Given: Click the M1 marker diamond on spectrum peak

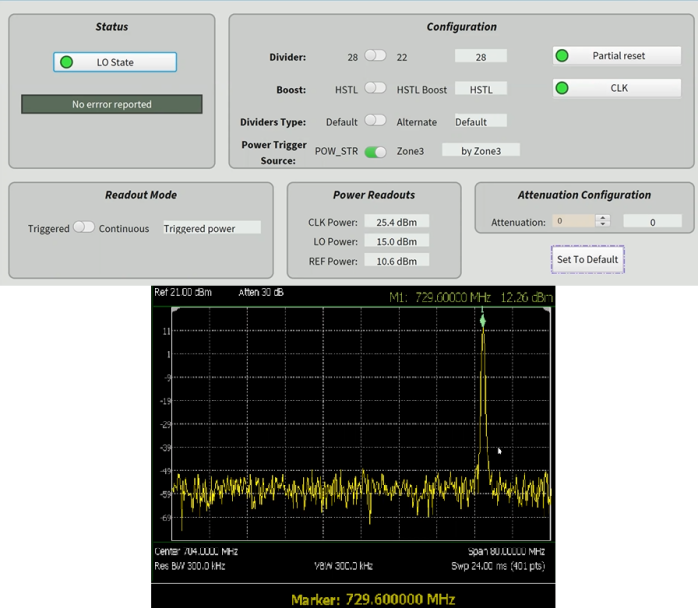Looking at the screenshot, I should (x=482, y=320).
